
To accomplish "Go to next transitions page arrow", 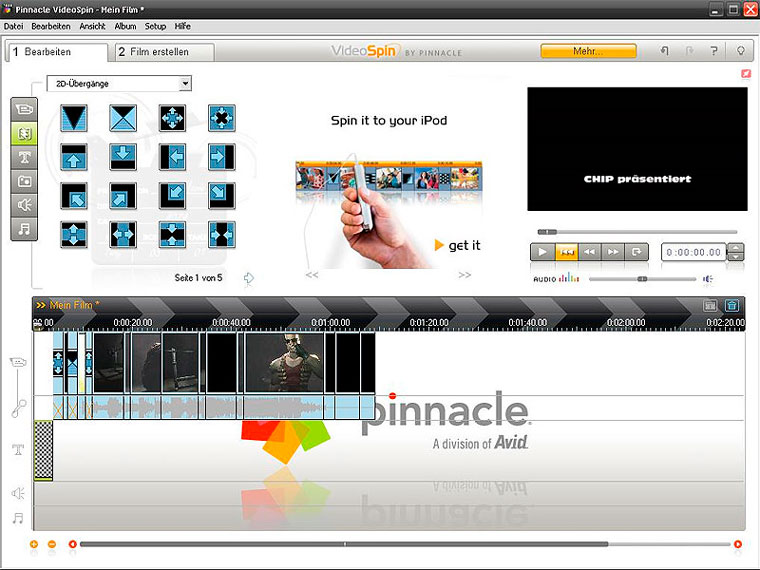I will coord(249,278).
